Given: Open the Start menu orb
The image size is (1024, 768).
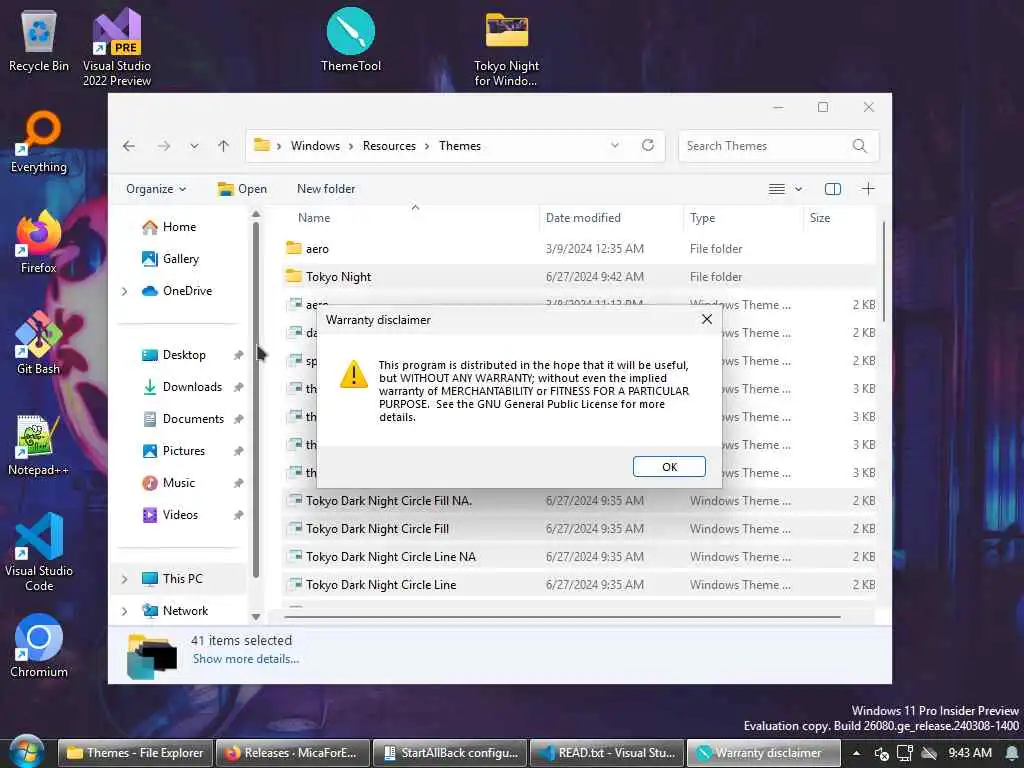Looking at the screenshot, I should [x=26, y=752].
